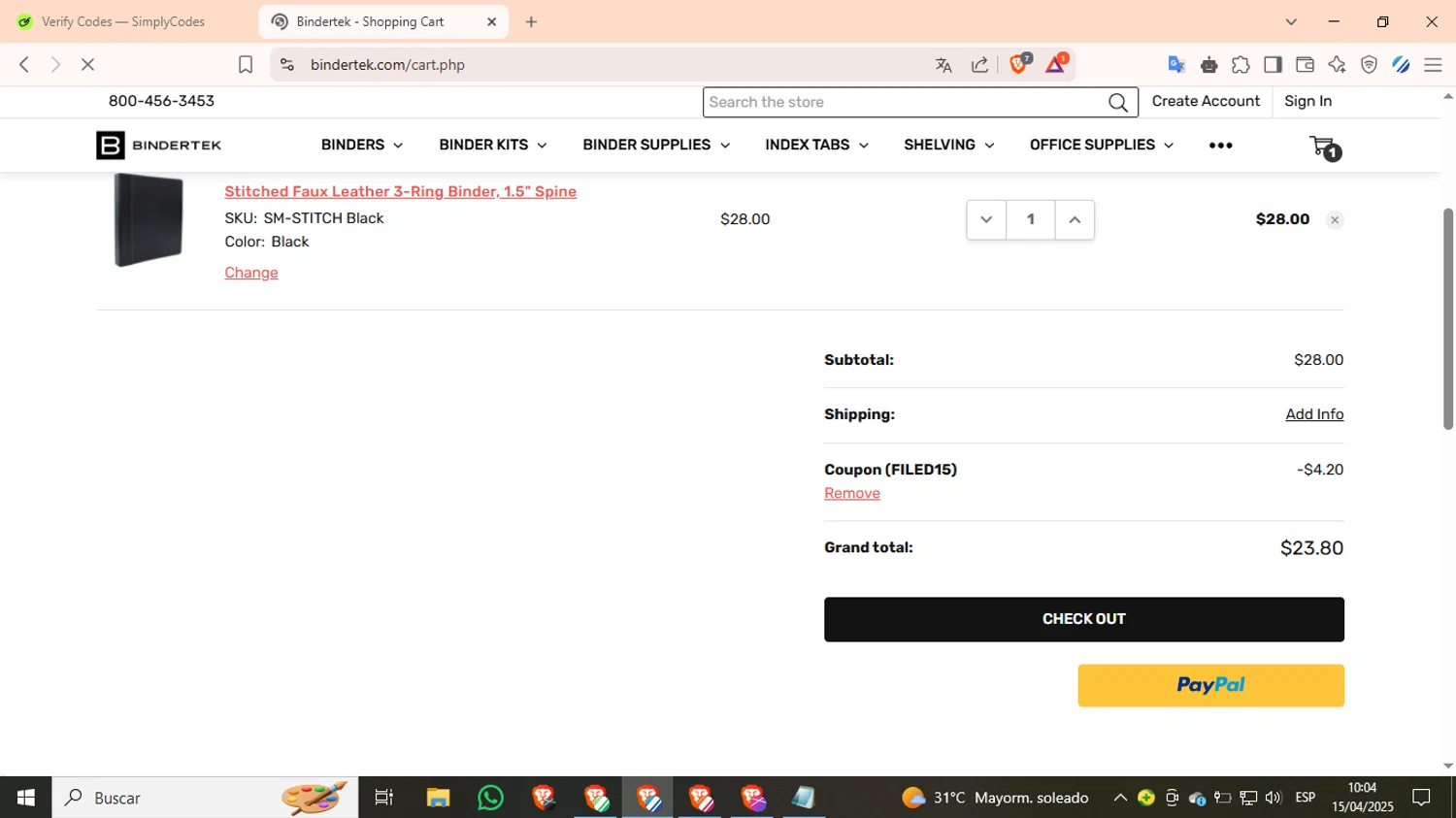This screenshot has height=818, width=1456.
Task: Click the Buscar taskbar search box
Action: [x=205, y=798]
